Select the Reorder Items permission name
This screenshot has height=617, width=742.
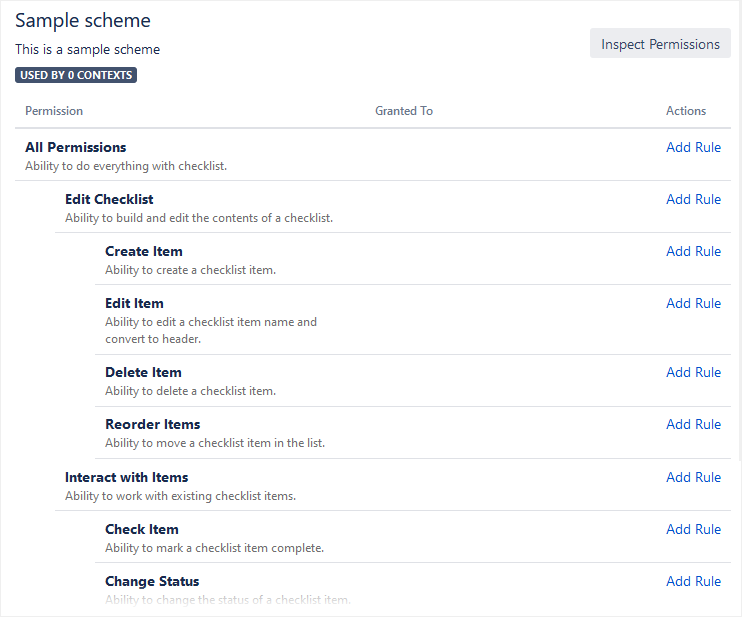coord(152,424)
